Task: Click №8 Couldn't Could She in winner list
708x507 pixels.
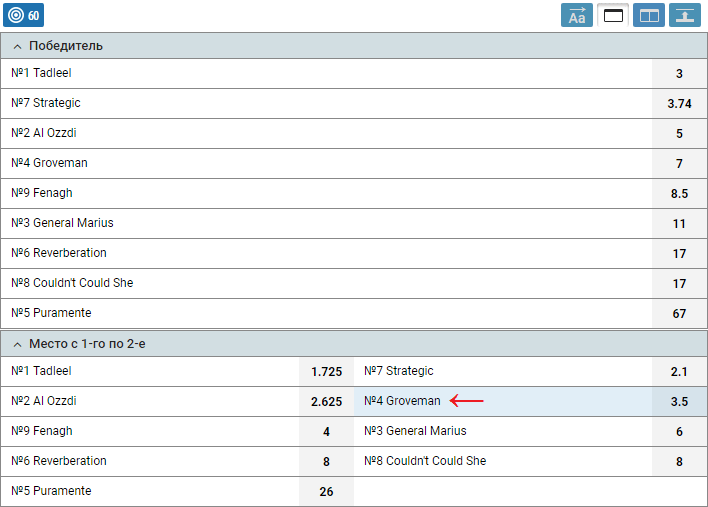Action: click(x=72, y=283)
